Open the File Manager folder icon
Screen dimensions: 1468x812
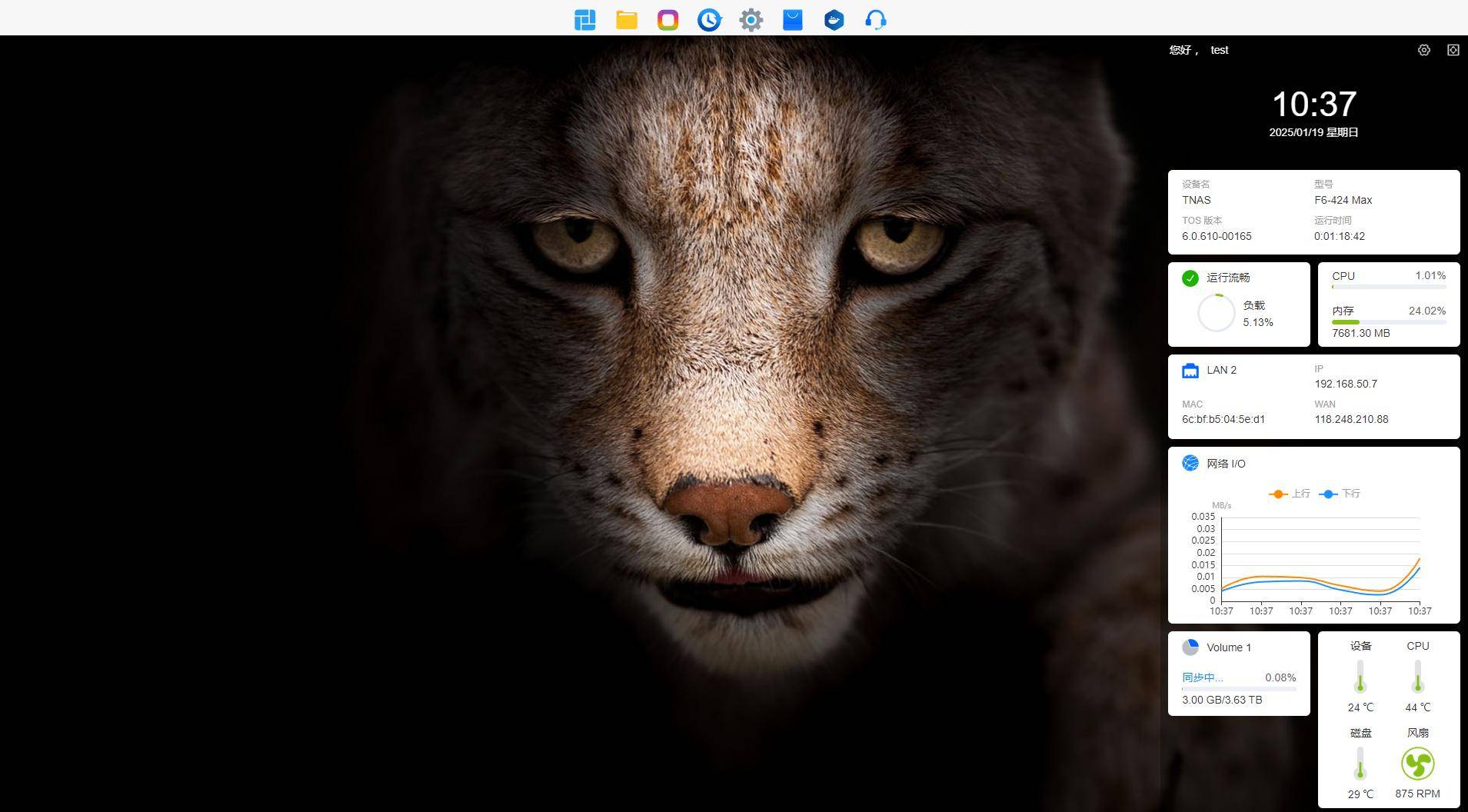pos(627,20)
